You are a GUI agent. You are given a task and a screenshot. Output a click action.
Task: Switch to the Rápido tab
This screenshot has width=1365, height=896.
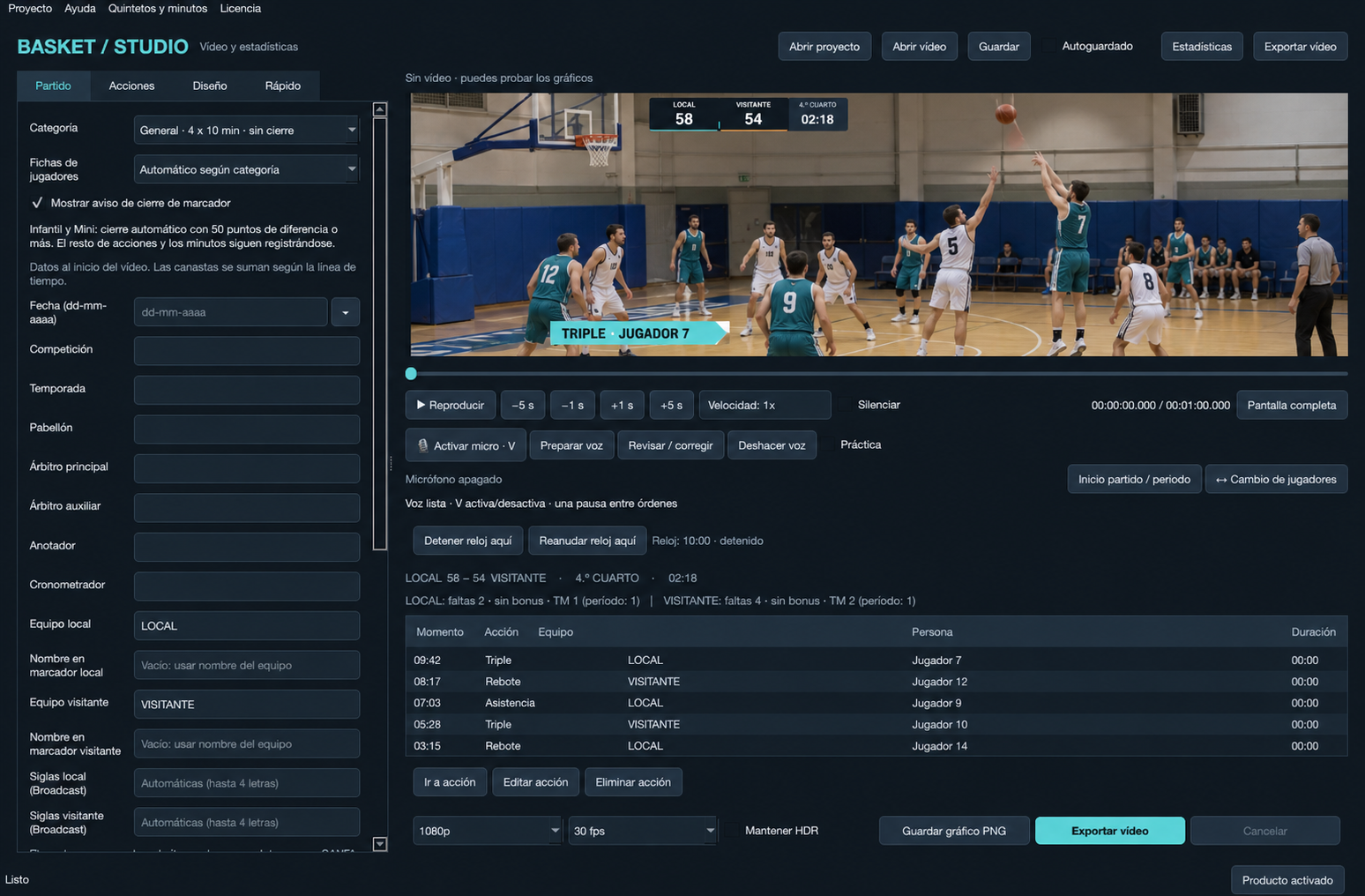click(x=282, y=86)
